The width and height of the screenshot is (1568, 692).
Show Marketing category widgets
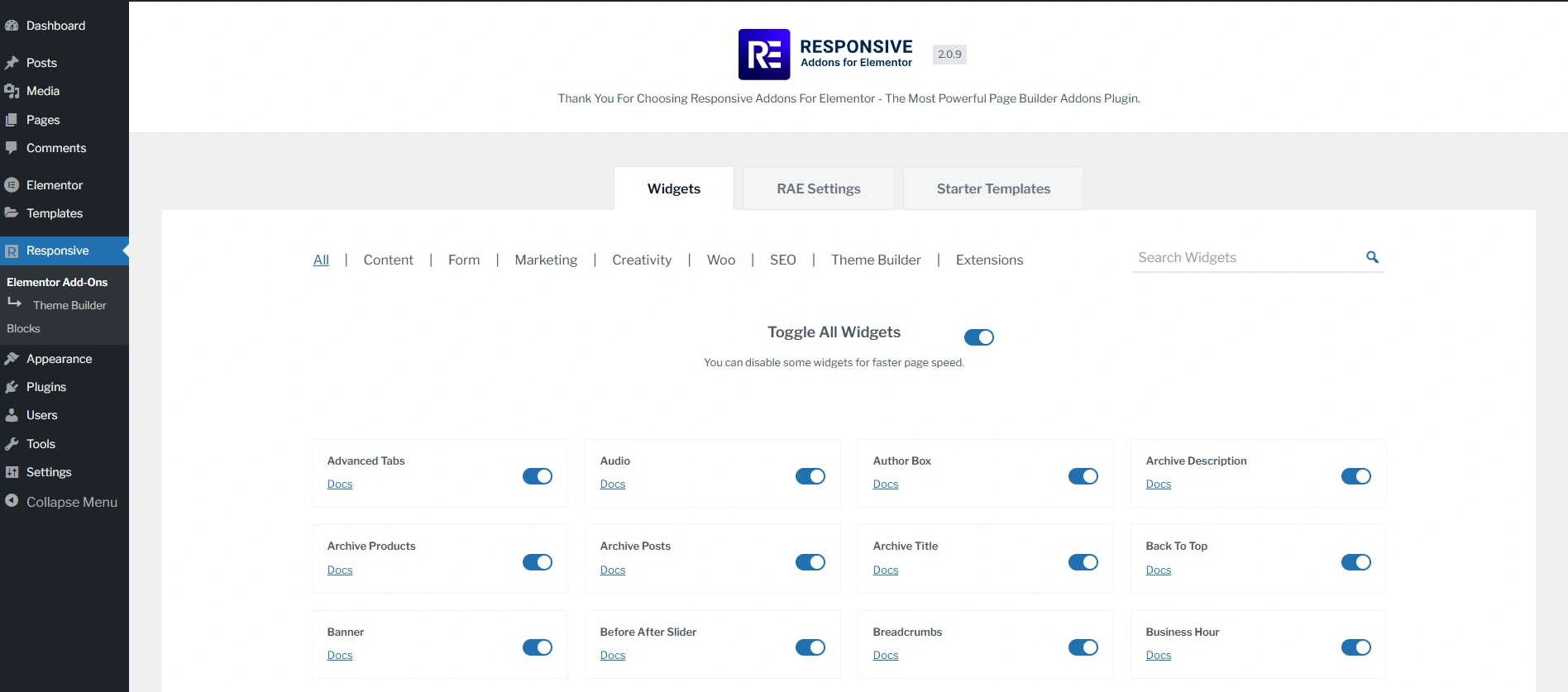[x=546, y=260]
